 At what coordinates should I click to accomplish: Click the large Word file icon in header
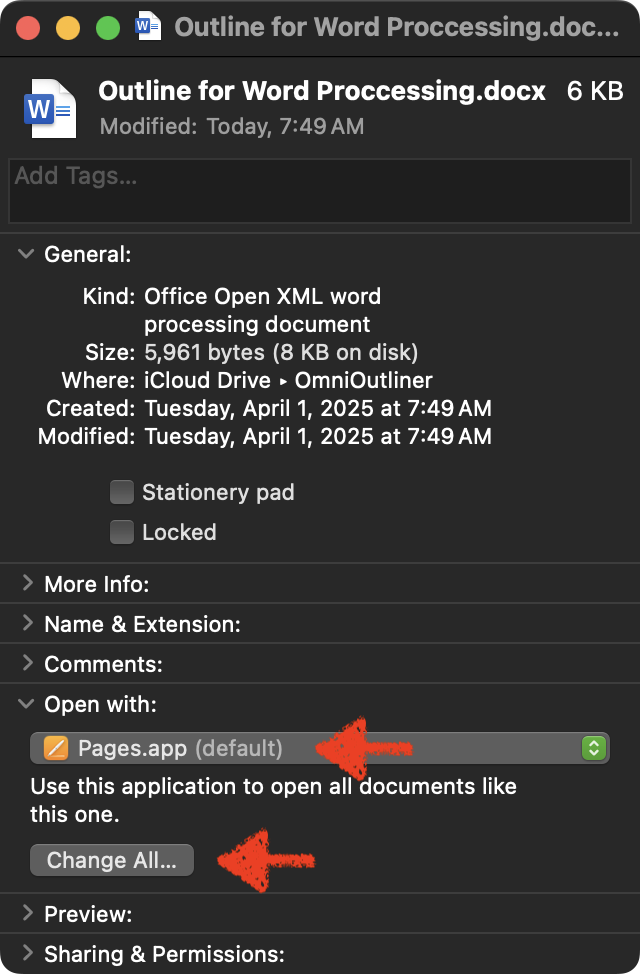pyautogui.click(x=49, y=107)
